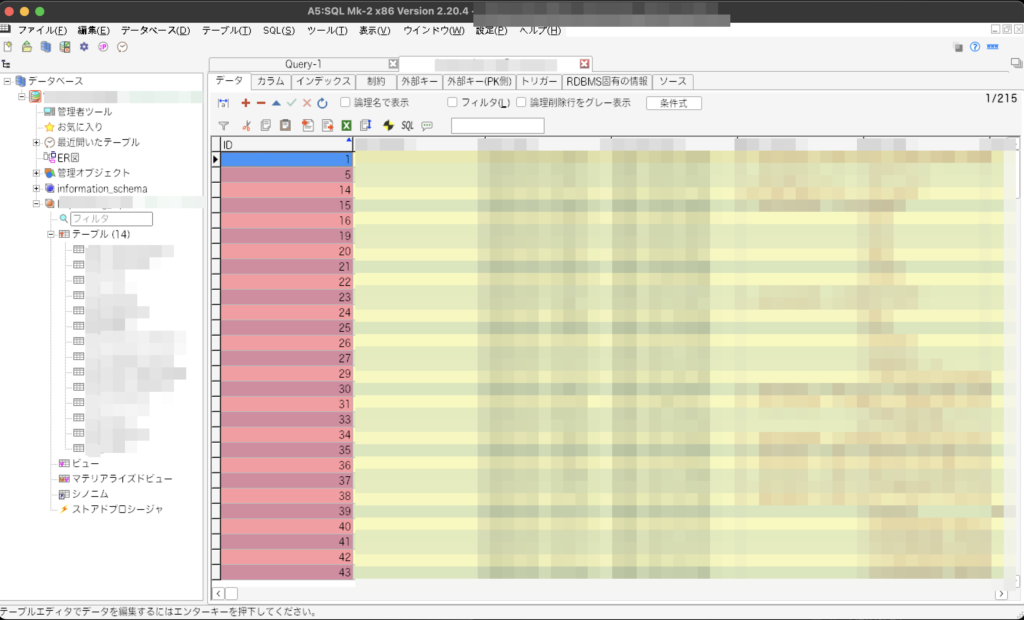Switch to the インデックス tab
This screenshot has height=620, width=1024.
(x=323, y=82)
